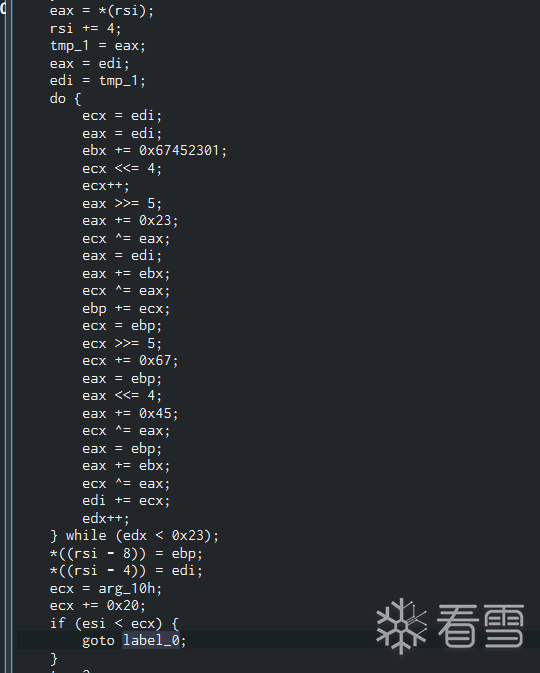Viewport: 540px width, 673px height.
Task: Click tmp_1 in line tmp_1 = eax
Action: coord(70,46)
